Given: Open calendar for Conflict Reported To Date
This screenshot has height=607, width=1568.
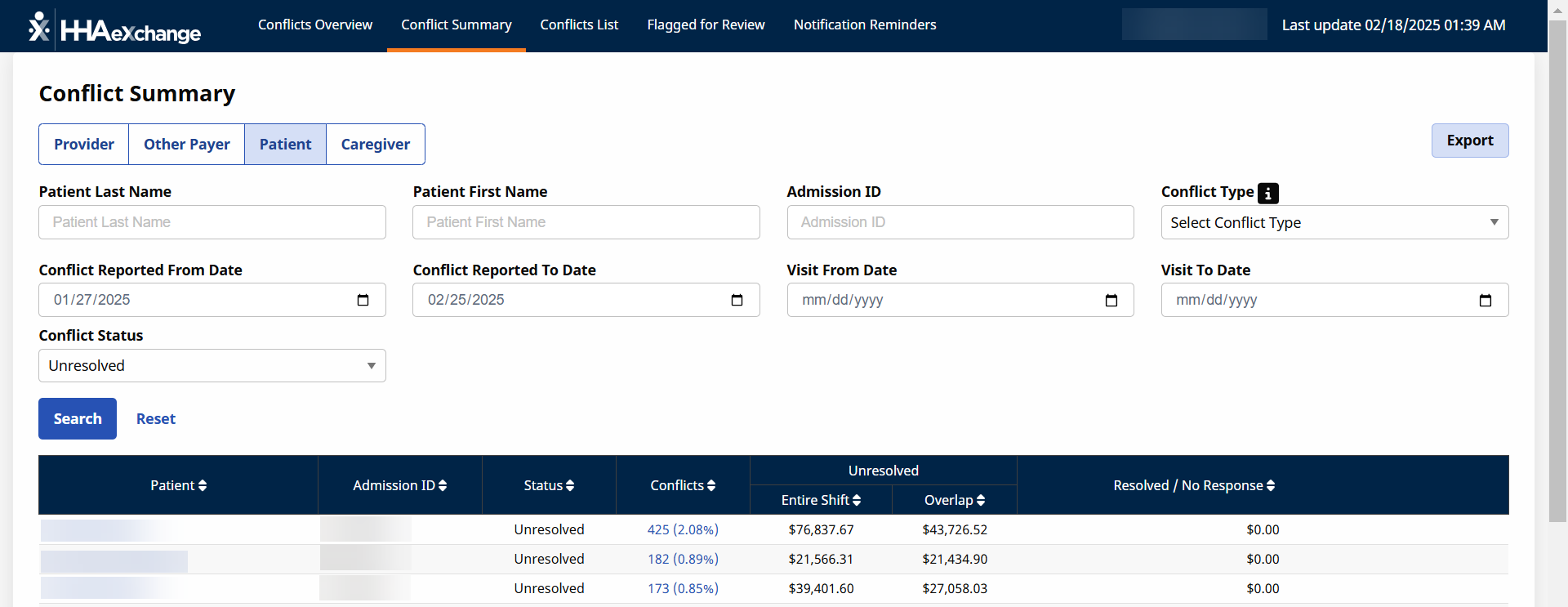Looking at the screenshot, I should coord(737,301).
